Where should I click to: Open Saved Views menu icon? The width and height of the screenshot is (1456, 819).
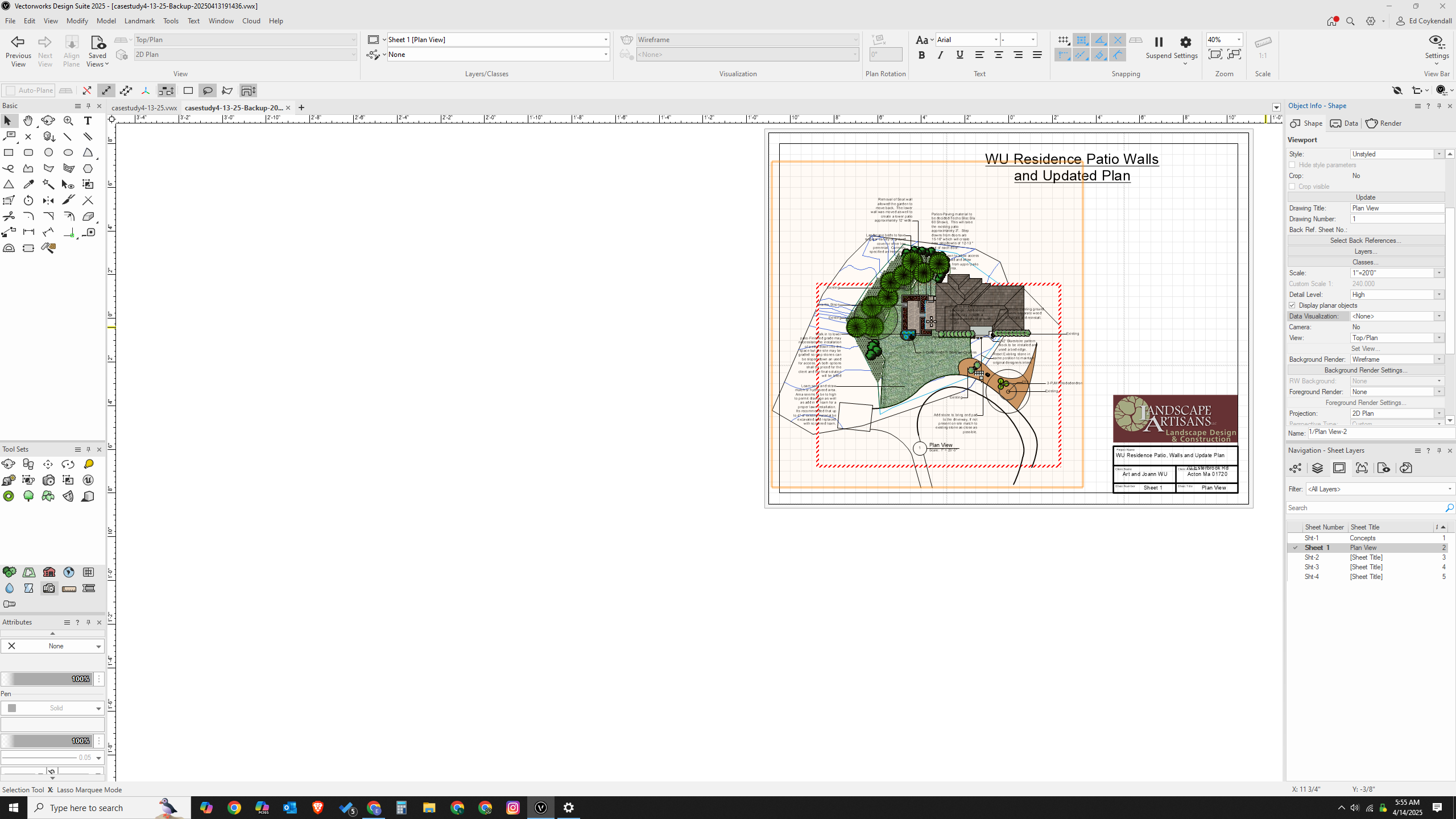97,43
